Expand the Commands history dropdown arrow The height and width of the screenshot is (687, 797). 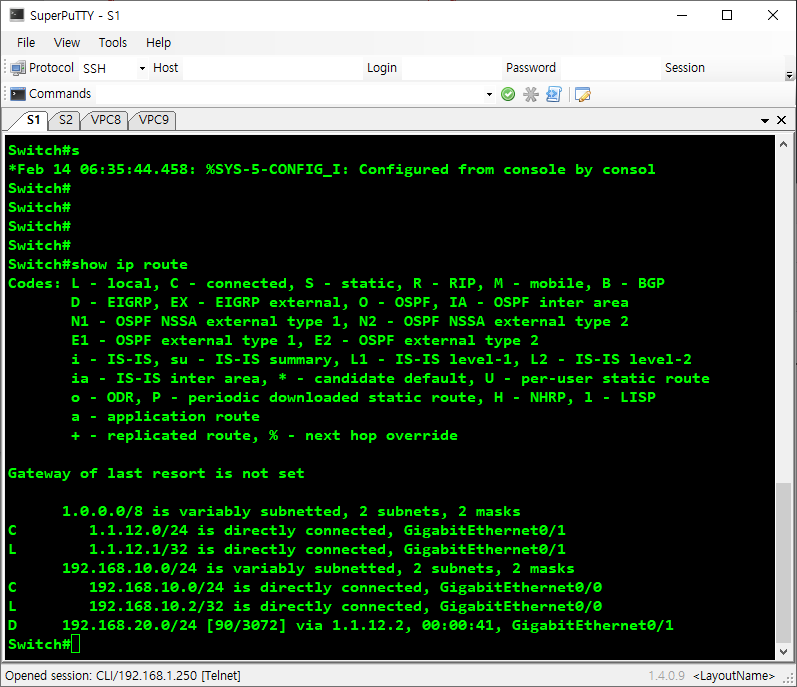point(489,95)
